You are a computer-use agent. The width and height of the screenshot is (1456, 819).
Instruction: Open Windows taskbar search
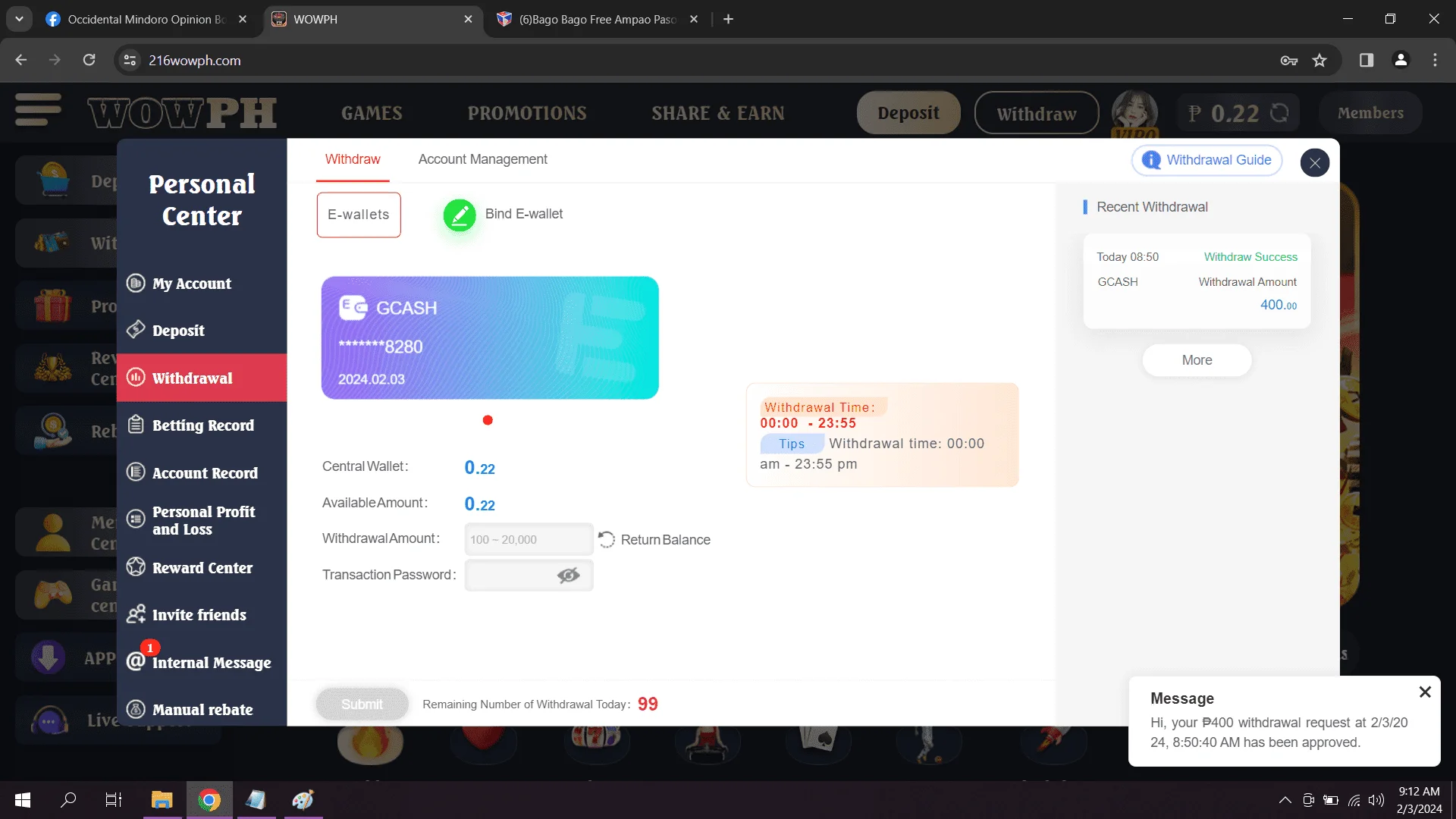click(68, 800)
